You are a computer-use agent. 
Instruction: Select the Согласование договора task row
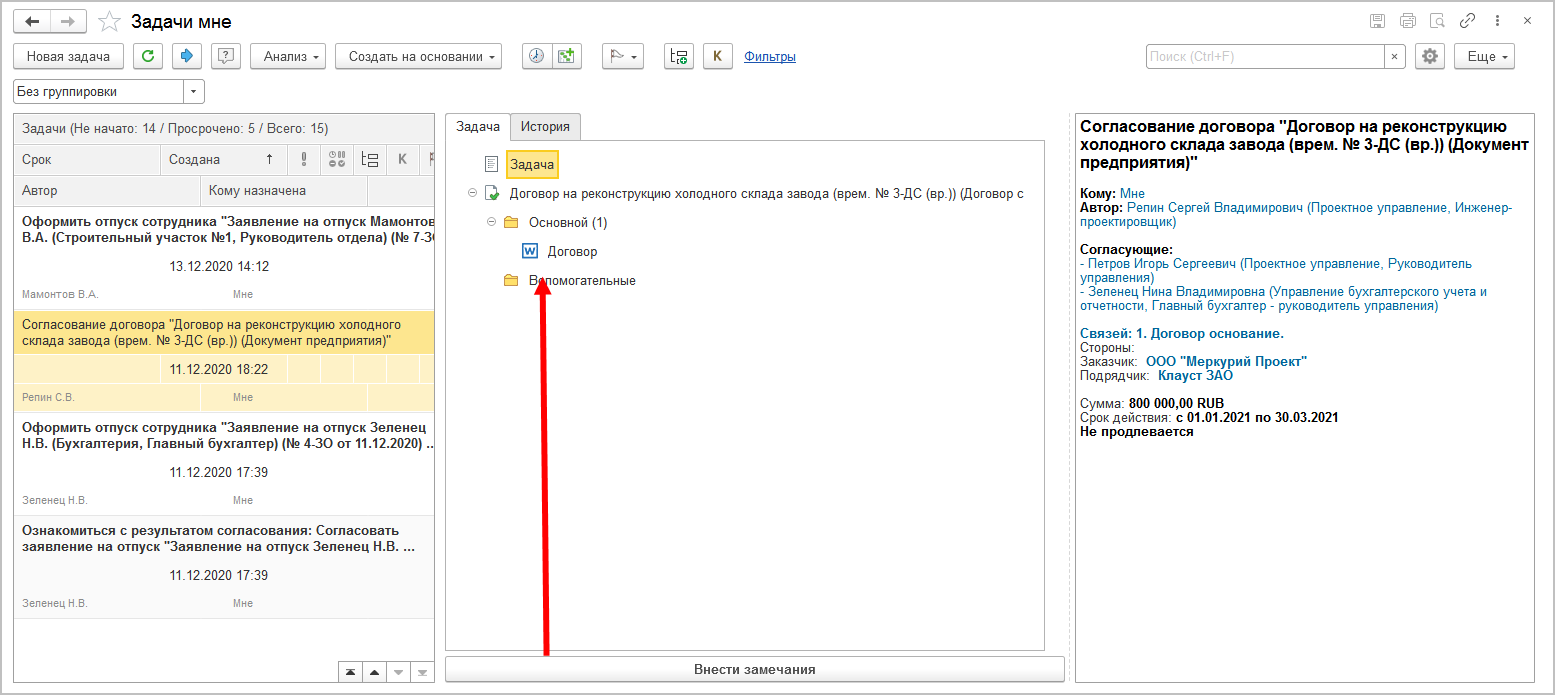tap(224, 361)
